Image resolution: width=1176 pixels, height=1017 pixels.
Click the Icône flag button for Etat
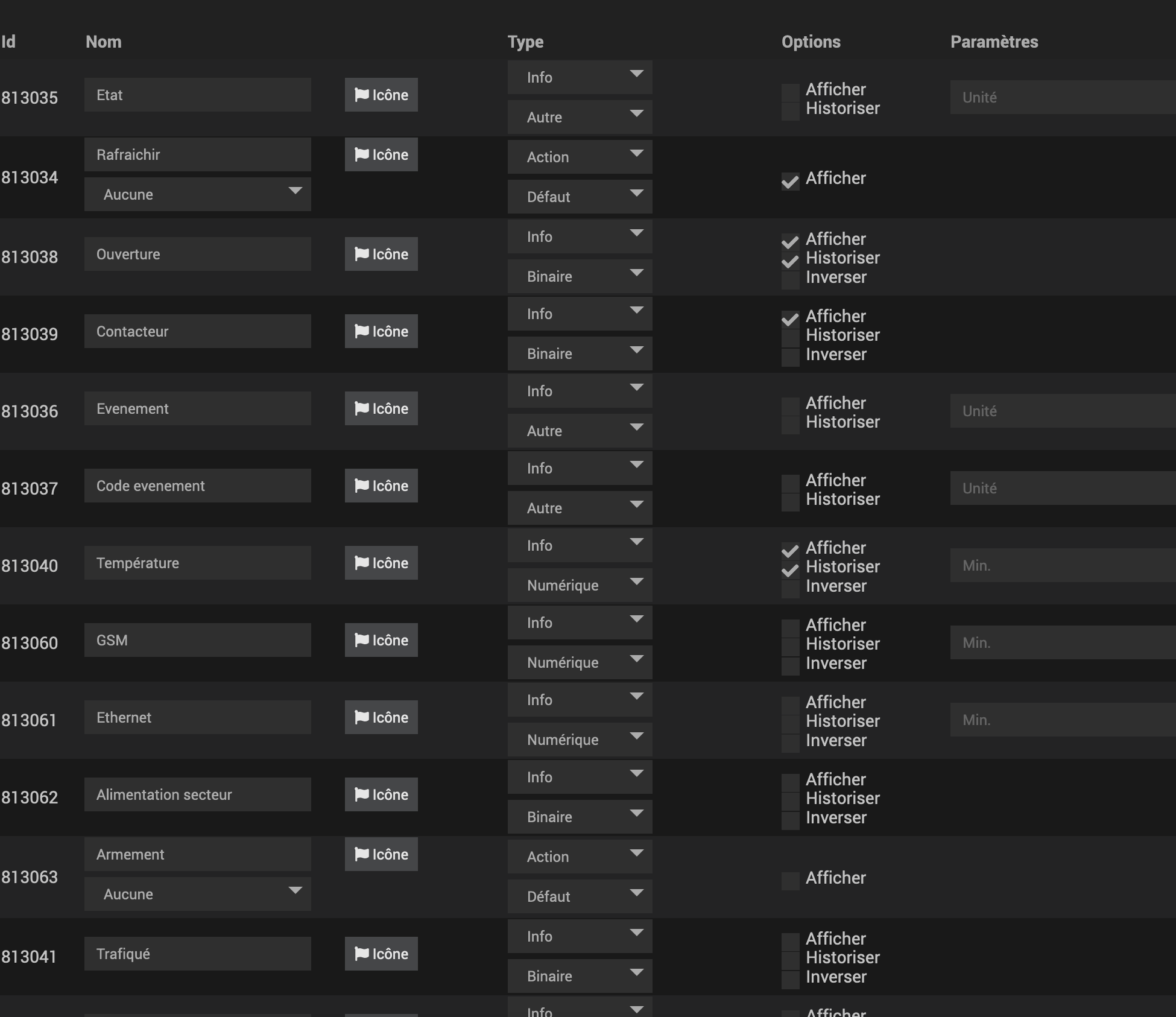pos(381,95)
